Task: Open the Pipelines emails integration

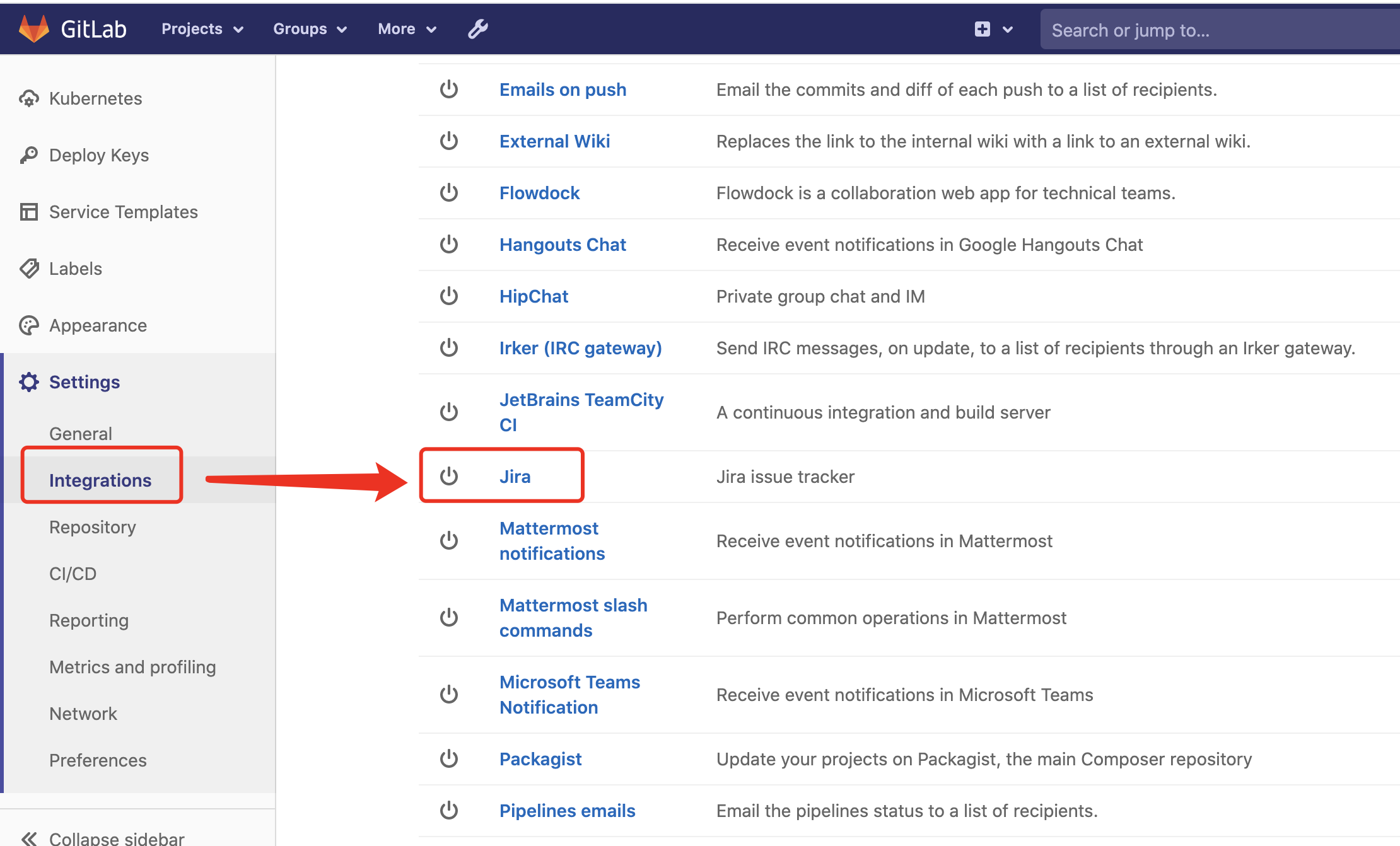Action: pyautogui.click(x=567, y=811)
